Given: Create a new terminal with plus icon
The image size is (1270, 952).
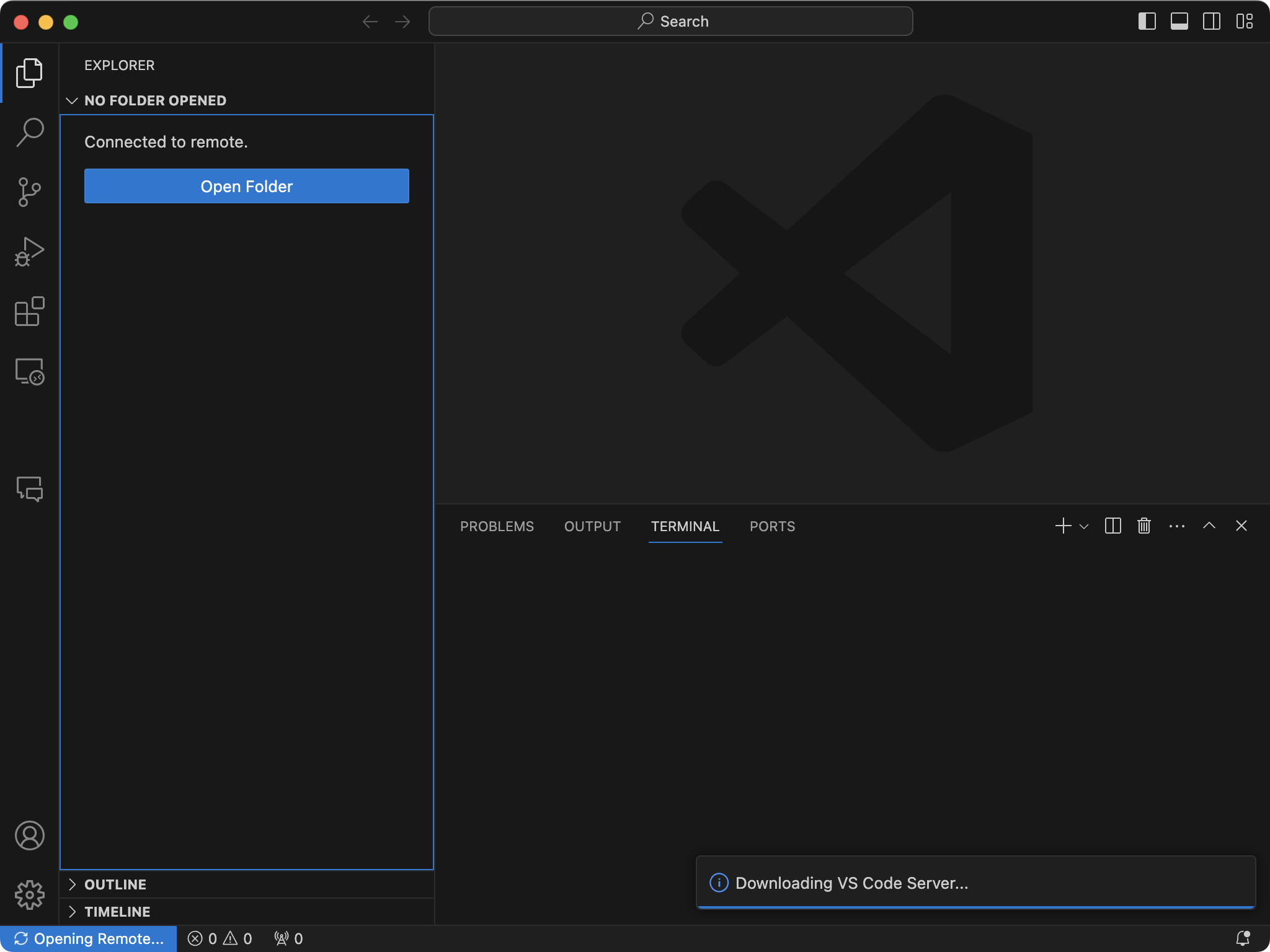Looking at the screenshot, I should 1063,526.
